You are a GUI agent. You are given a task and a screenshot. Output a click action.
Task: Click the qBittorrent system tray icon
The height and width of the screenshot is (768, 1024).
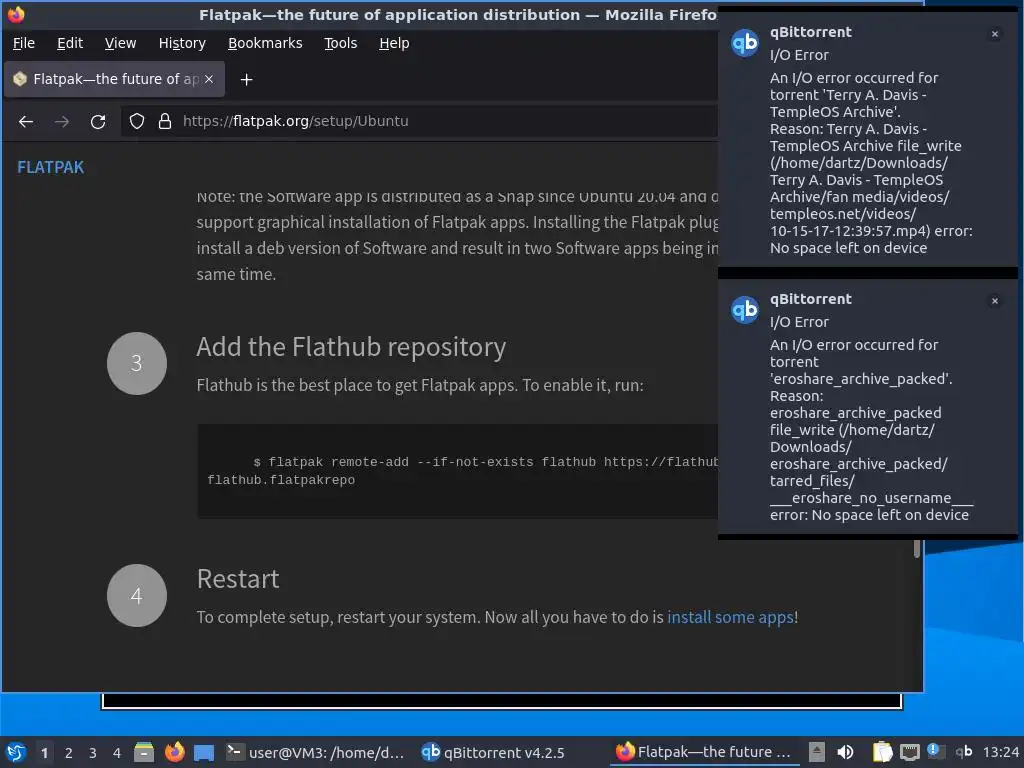[x=964, y=752]
